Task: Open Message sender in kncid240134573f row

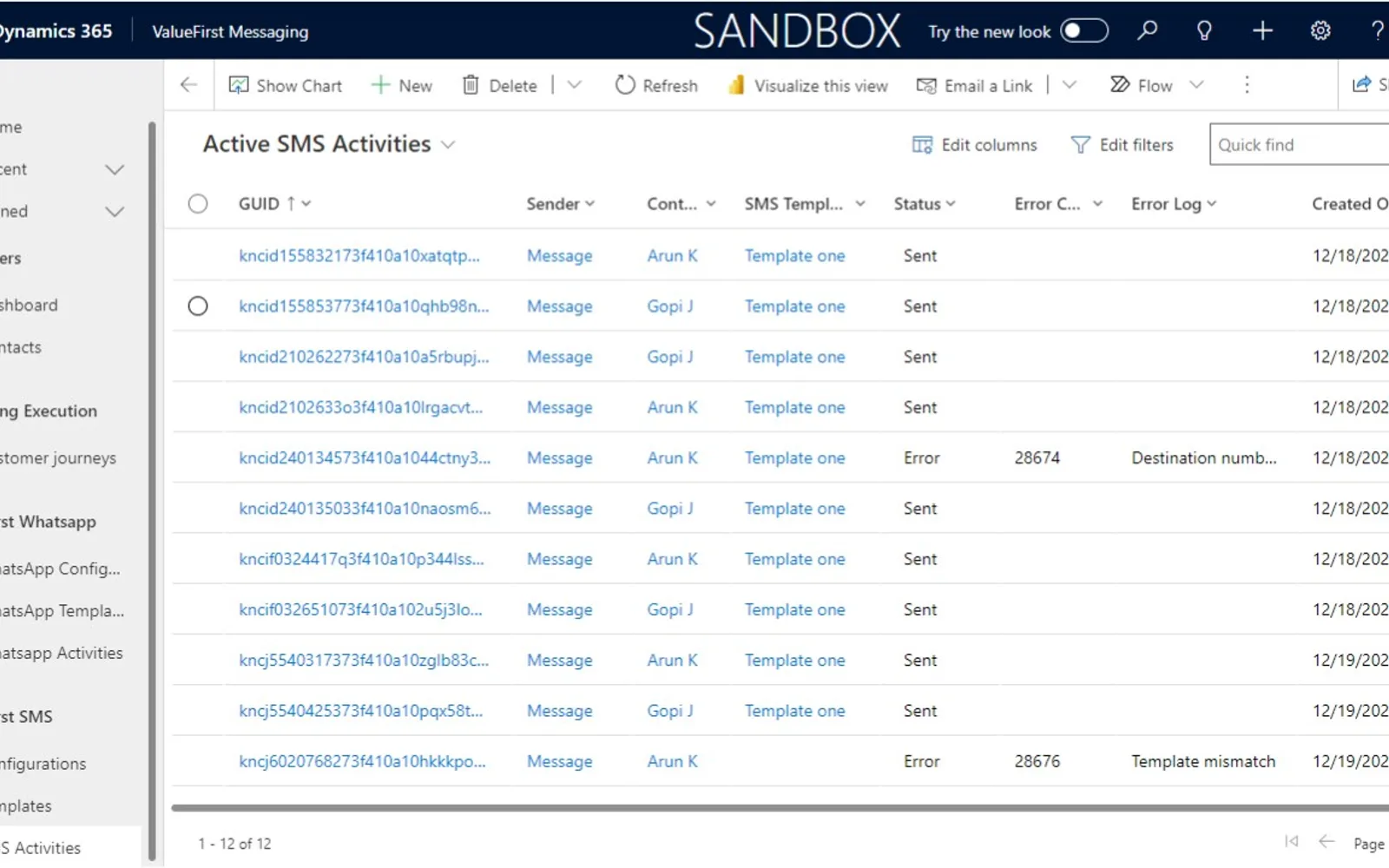Action: click(560, 457)
